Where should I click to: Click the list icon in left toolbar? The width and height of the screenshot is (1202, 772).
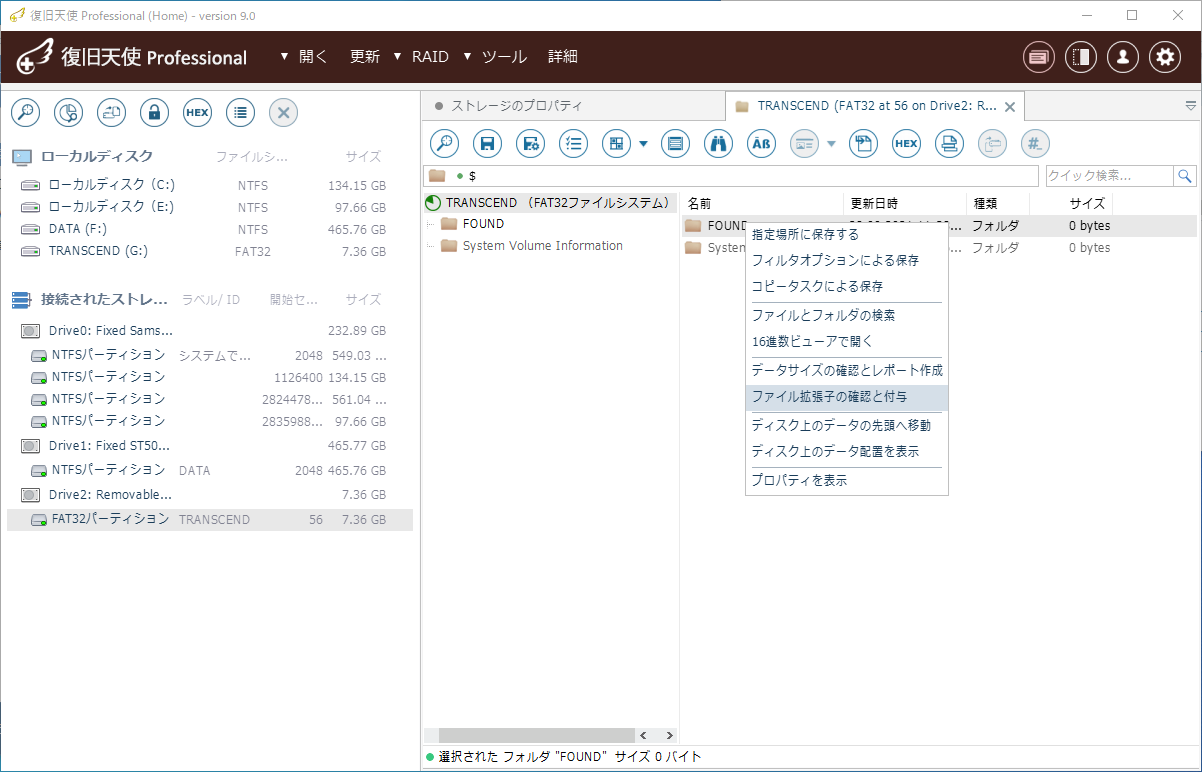coord(240,113)
